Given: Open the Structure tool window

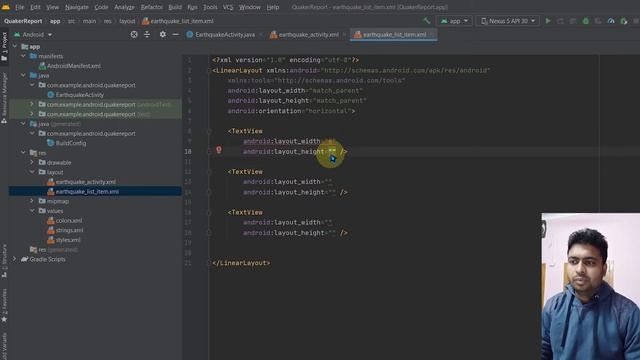Looking at the screenshot, I should coord(4,260).
